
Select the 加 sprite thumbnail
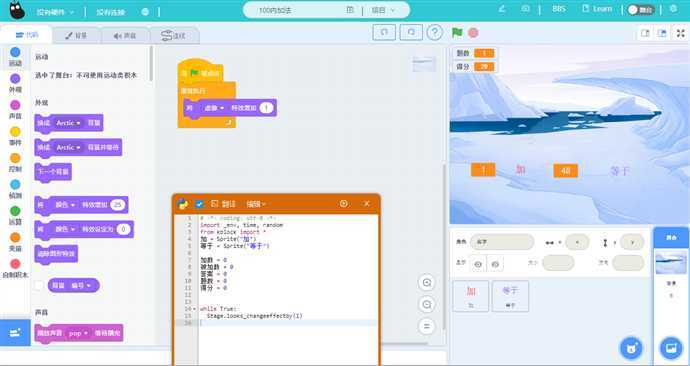click(470, 296)
